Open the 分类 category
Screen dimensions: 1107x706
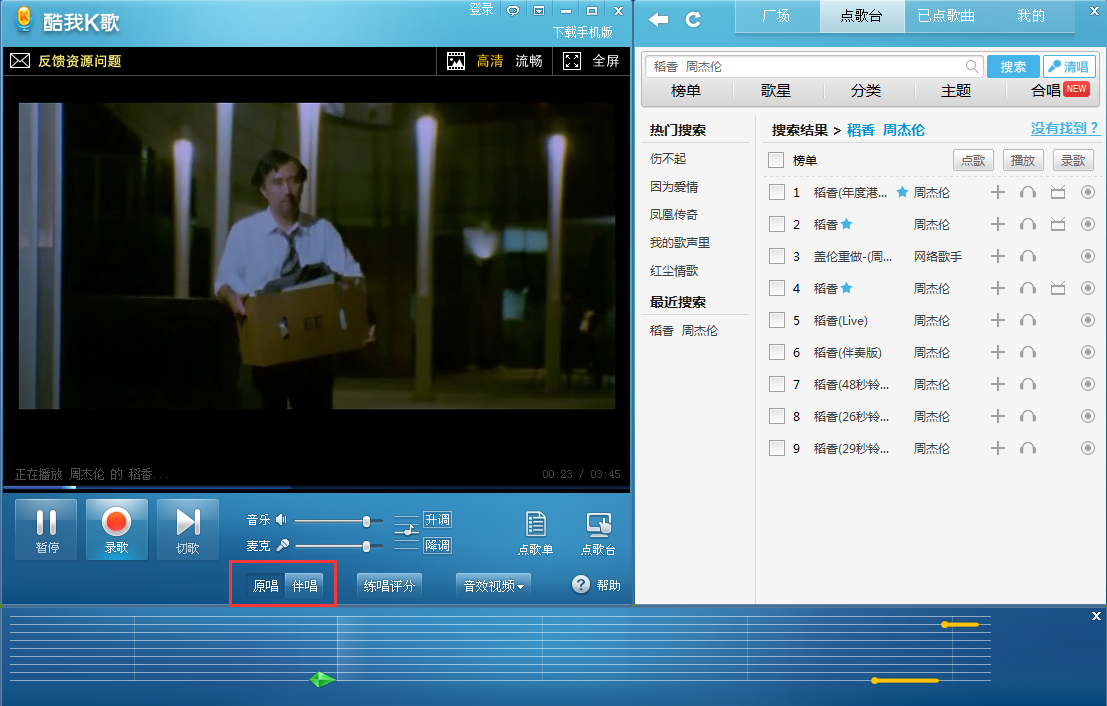point(866,91)
